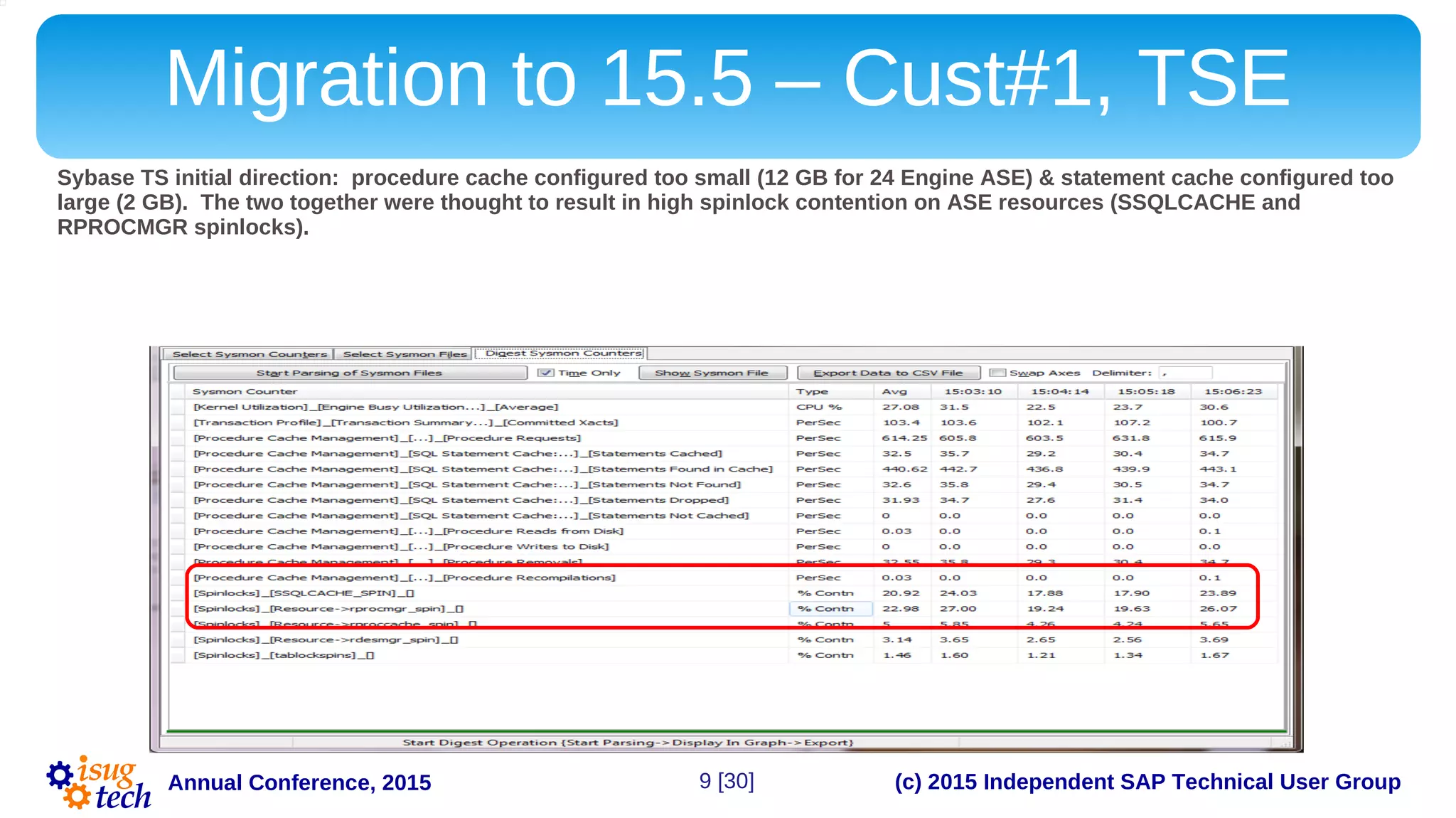This screenshot has height=818, width=1456.
Task: Click Start Parsing of Sysmon Files button
Action: tap(350, 373)
